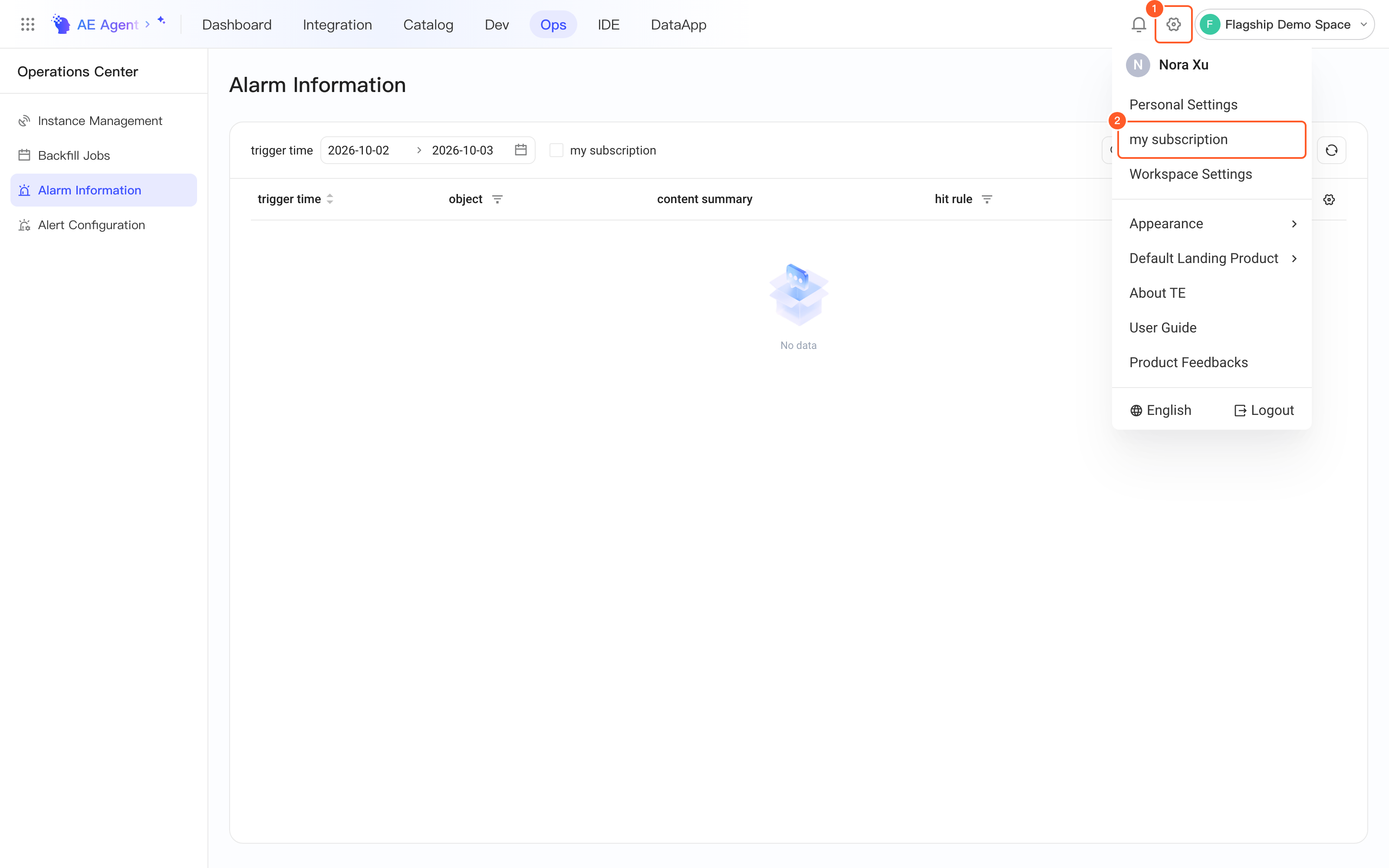The width and height of the screenshot is (1389, 868).
Task: Change language via English button
Action: (x=1161, y=411)
